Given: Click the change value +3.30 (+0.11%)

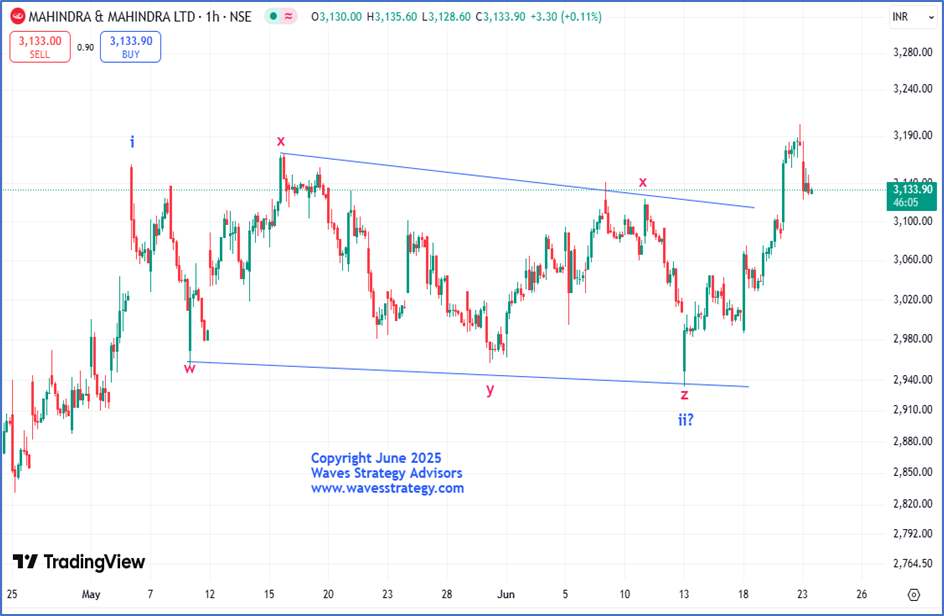Looking at the screenshot, I should [565, 17].
